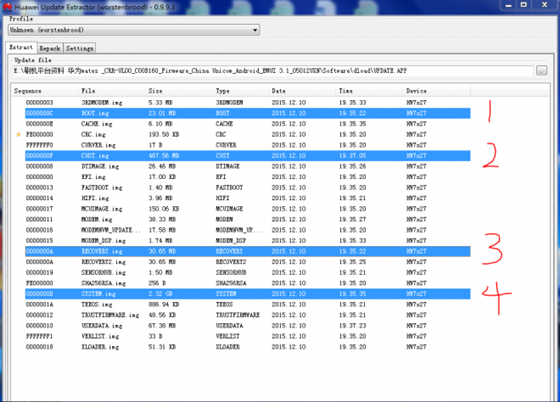Image resolution: width=560 pixels, height=402 pixels.
Task: Select the SYSTEM.img file row
Action: pos(248,294)
